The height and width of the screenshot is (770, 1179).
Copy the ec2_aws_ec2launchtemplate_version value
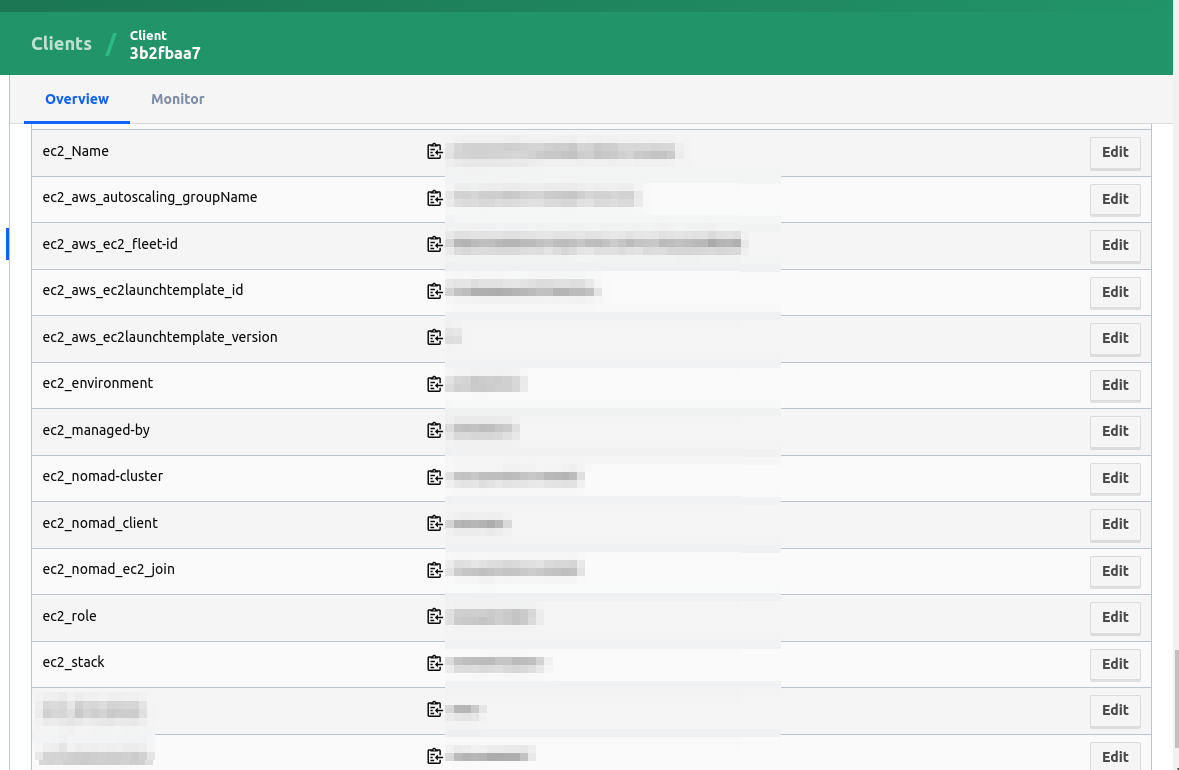(435, 338)
